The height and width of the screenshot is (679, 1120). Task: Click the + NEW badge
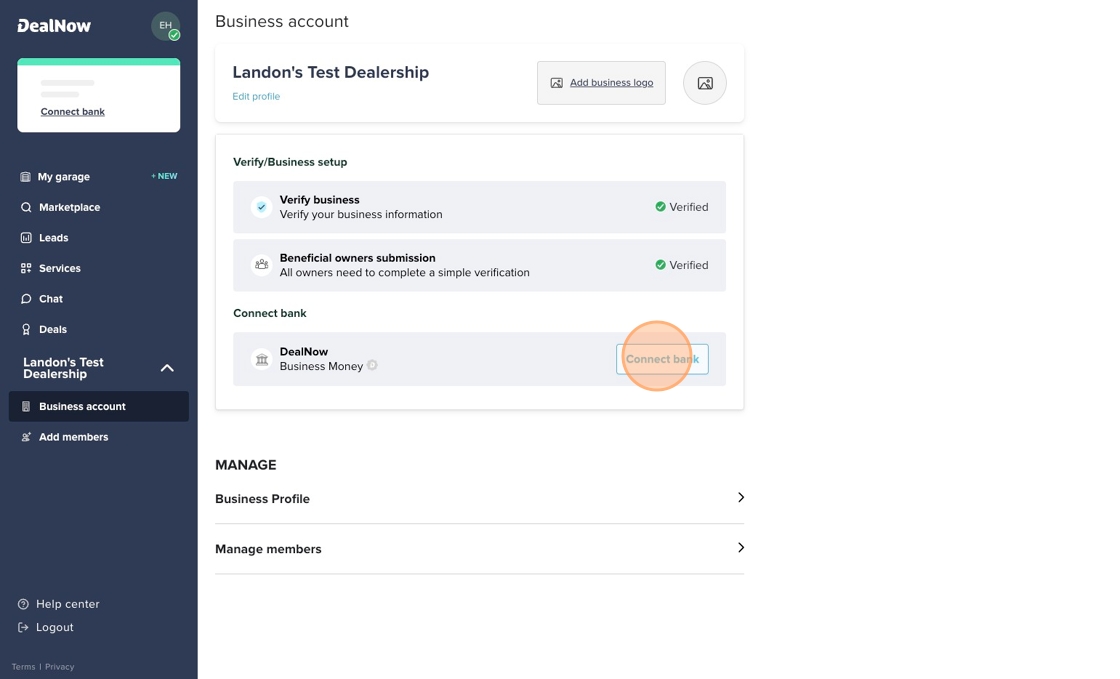[x=164, y=176]
